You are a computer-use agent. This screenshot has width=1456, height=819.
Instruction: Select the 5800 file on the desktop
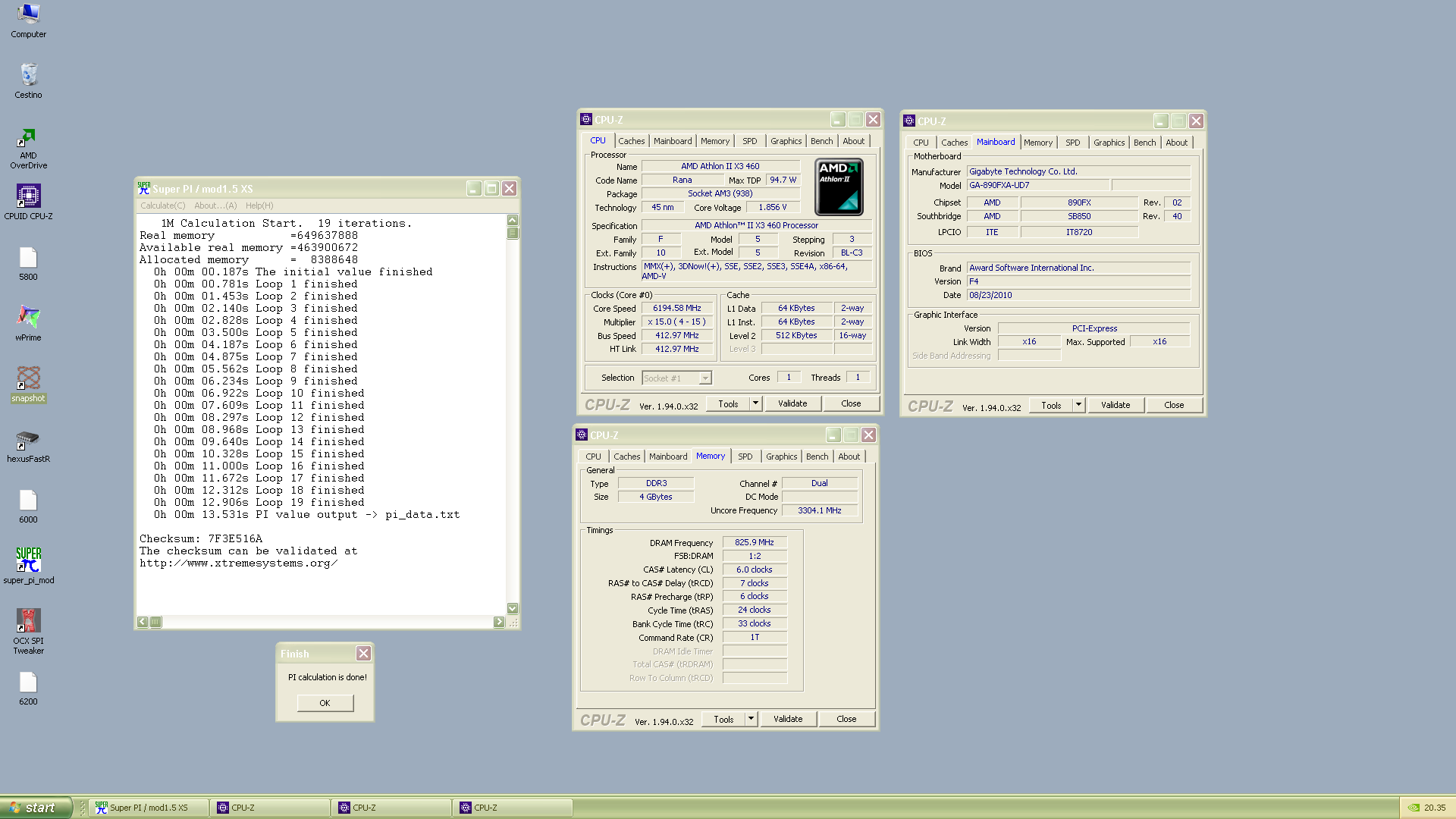coord(28,263)
